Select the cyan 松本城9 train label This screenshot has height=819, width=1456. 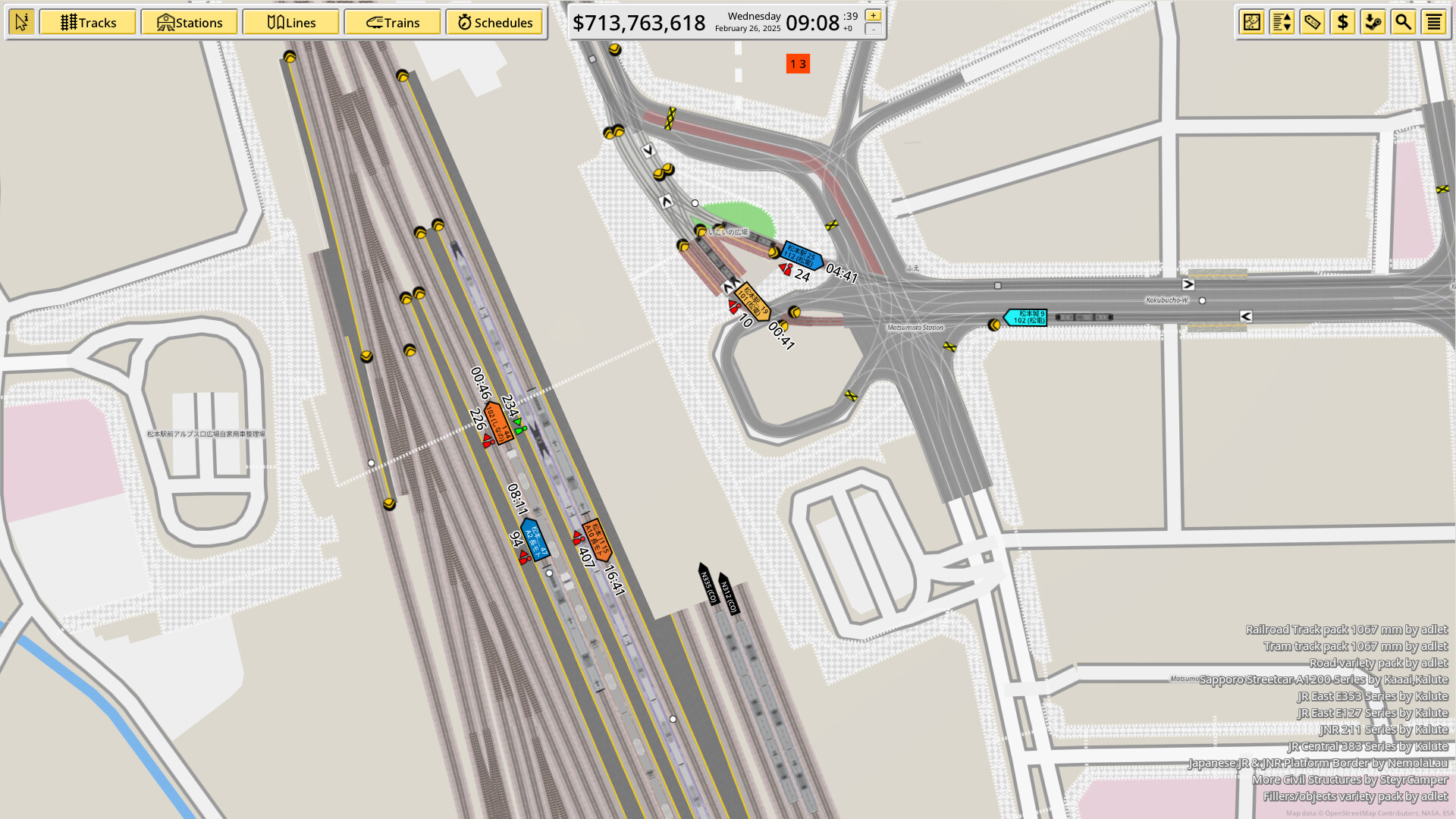1025,315
